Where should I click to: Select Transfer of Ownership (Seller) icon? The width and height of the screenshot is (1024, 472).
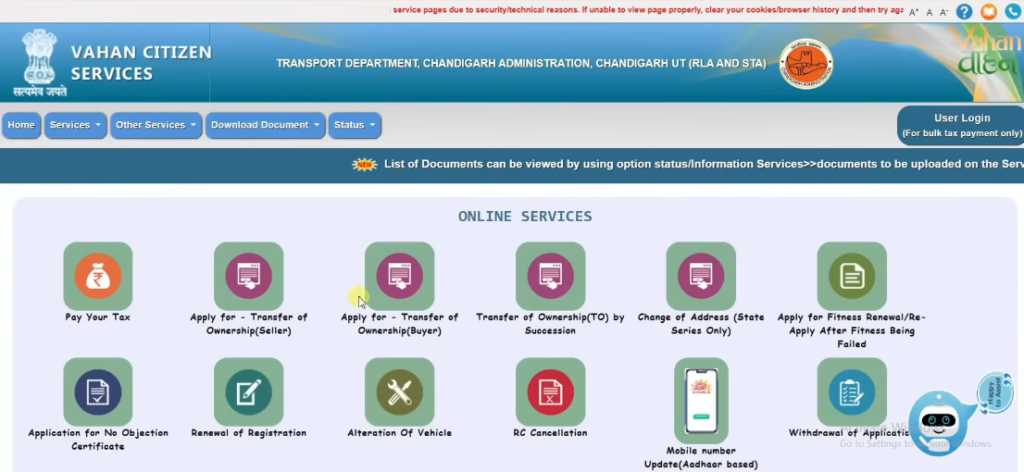[248, 277]
